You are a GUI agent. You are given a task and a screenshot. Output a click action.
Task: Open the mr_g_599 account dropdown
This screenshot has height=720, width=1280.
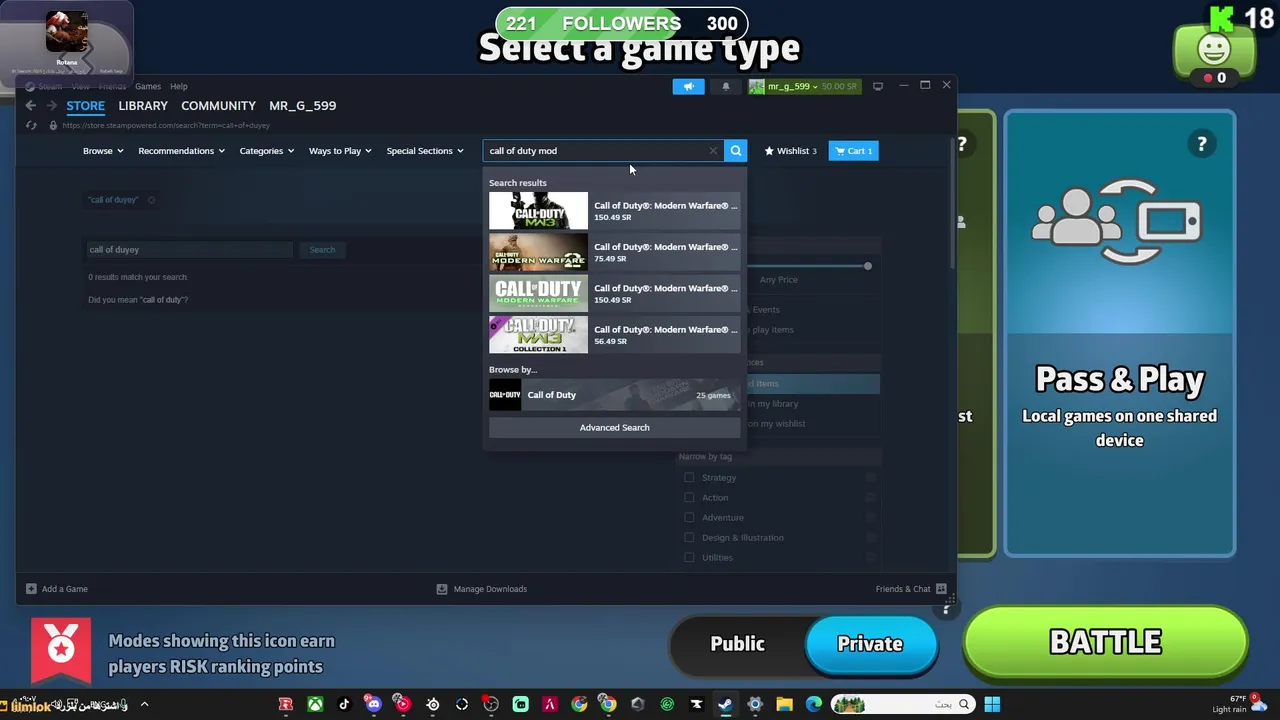click(x=804, y=86)
